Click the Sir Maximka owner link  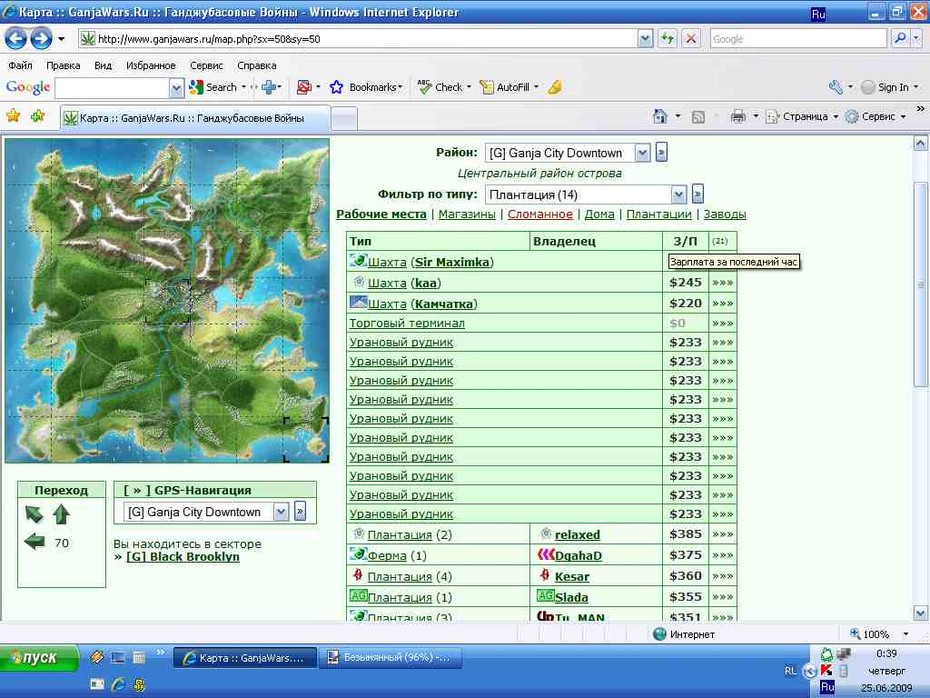click(x=451, y=262)
